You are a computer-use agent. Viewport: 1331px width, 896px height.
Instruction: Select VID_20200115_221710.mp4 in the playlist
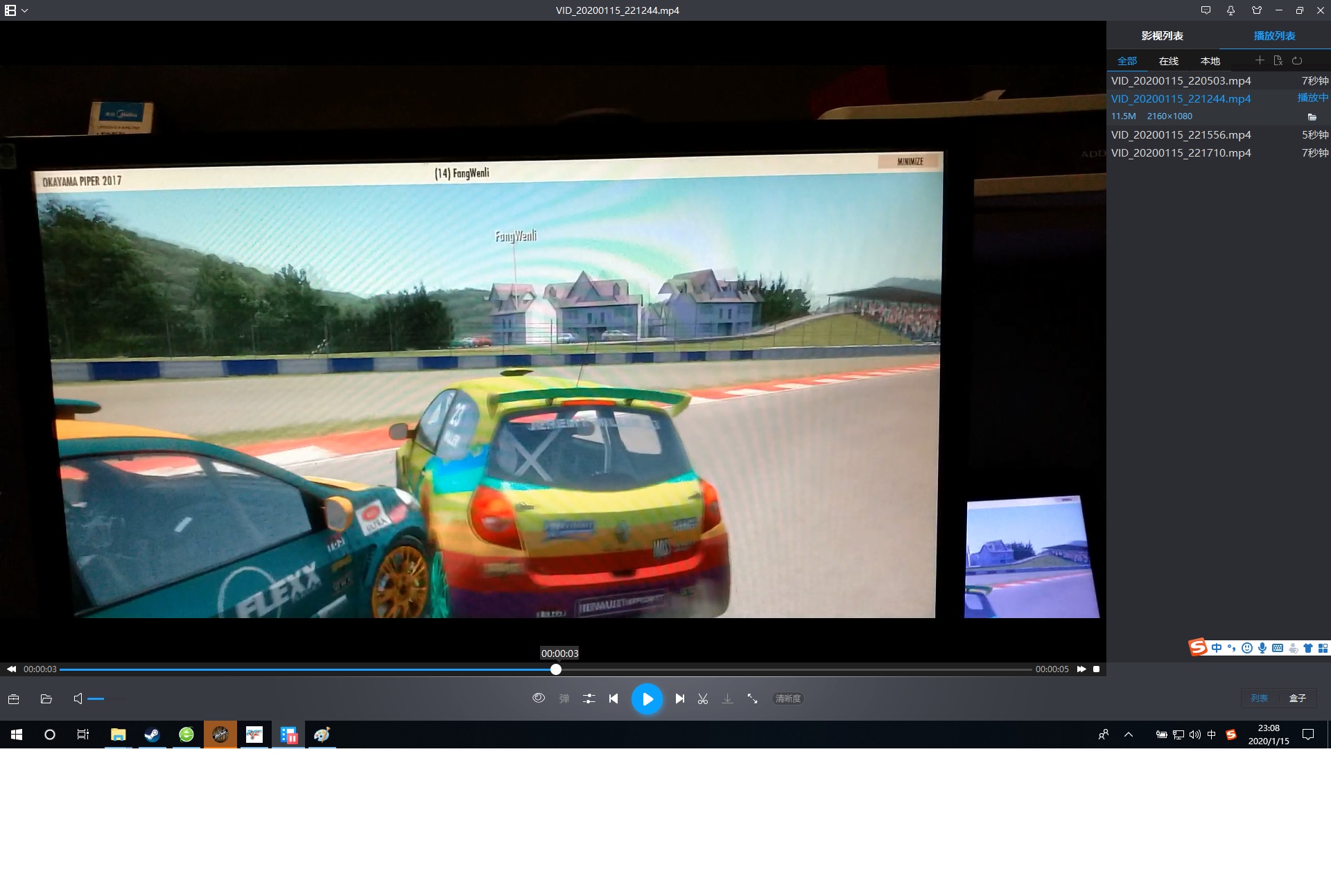click(x=1219, y=152)
